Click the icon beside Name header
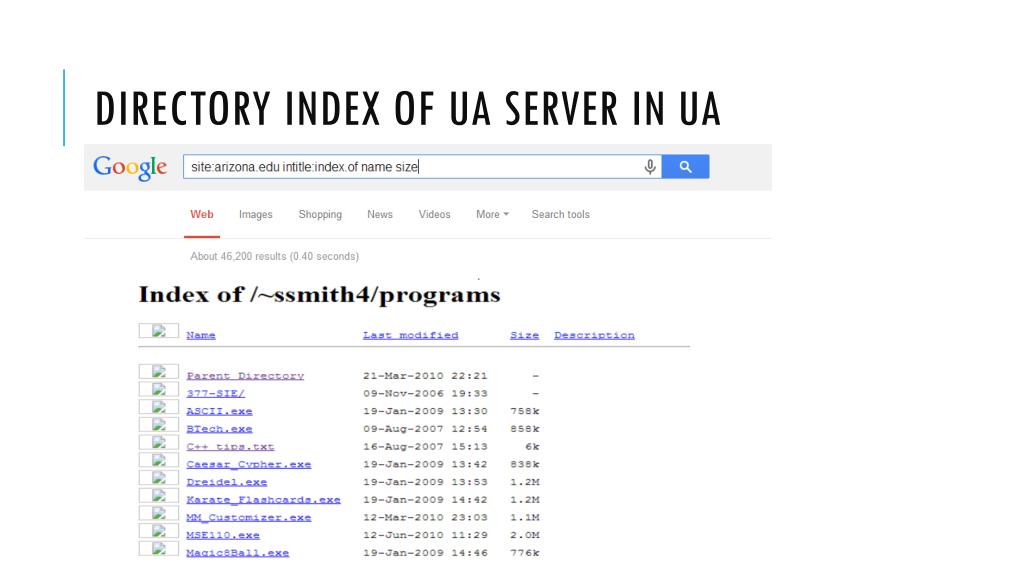This screenshot has width=1024, height=576. [x=159, y=330]
